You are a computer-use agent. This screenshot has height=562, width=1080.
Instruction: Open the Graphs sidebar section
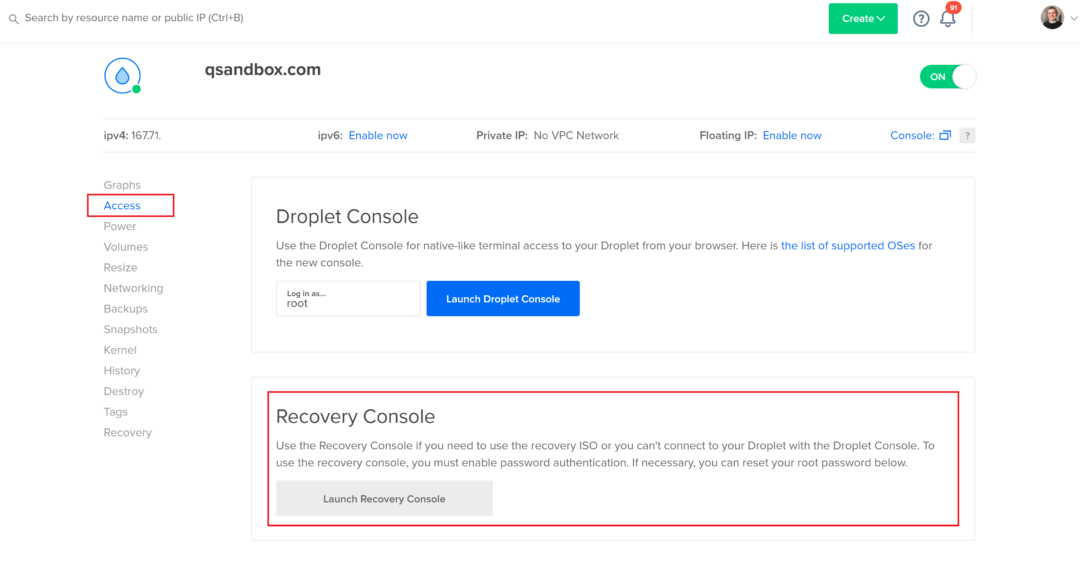[122, 185]
